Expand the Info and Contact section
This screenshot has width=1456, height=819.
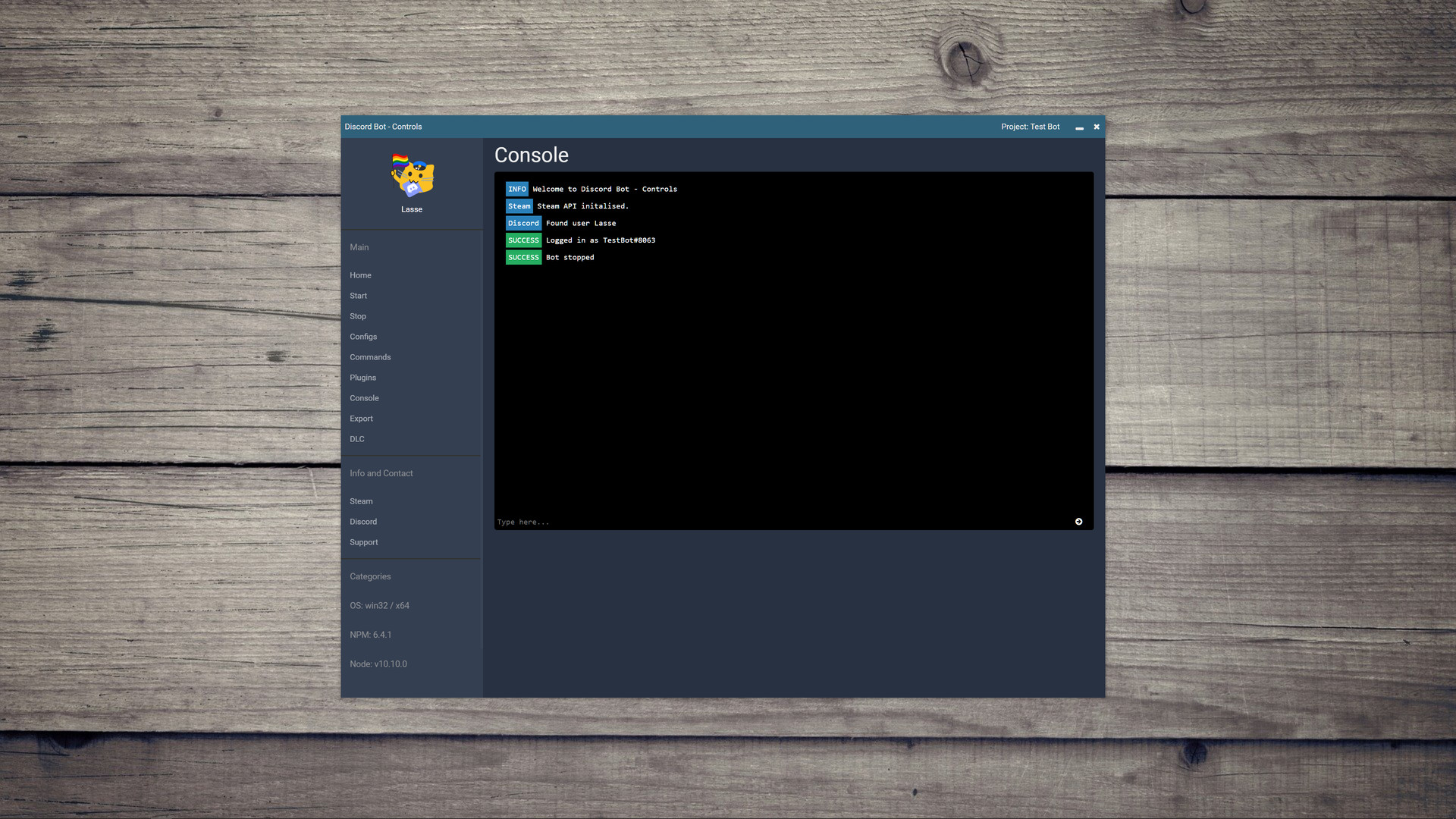click(x=381, y=473)
